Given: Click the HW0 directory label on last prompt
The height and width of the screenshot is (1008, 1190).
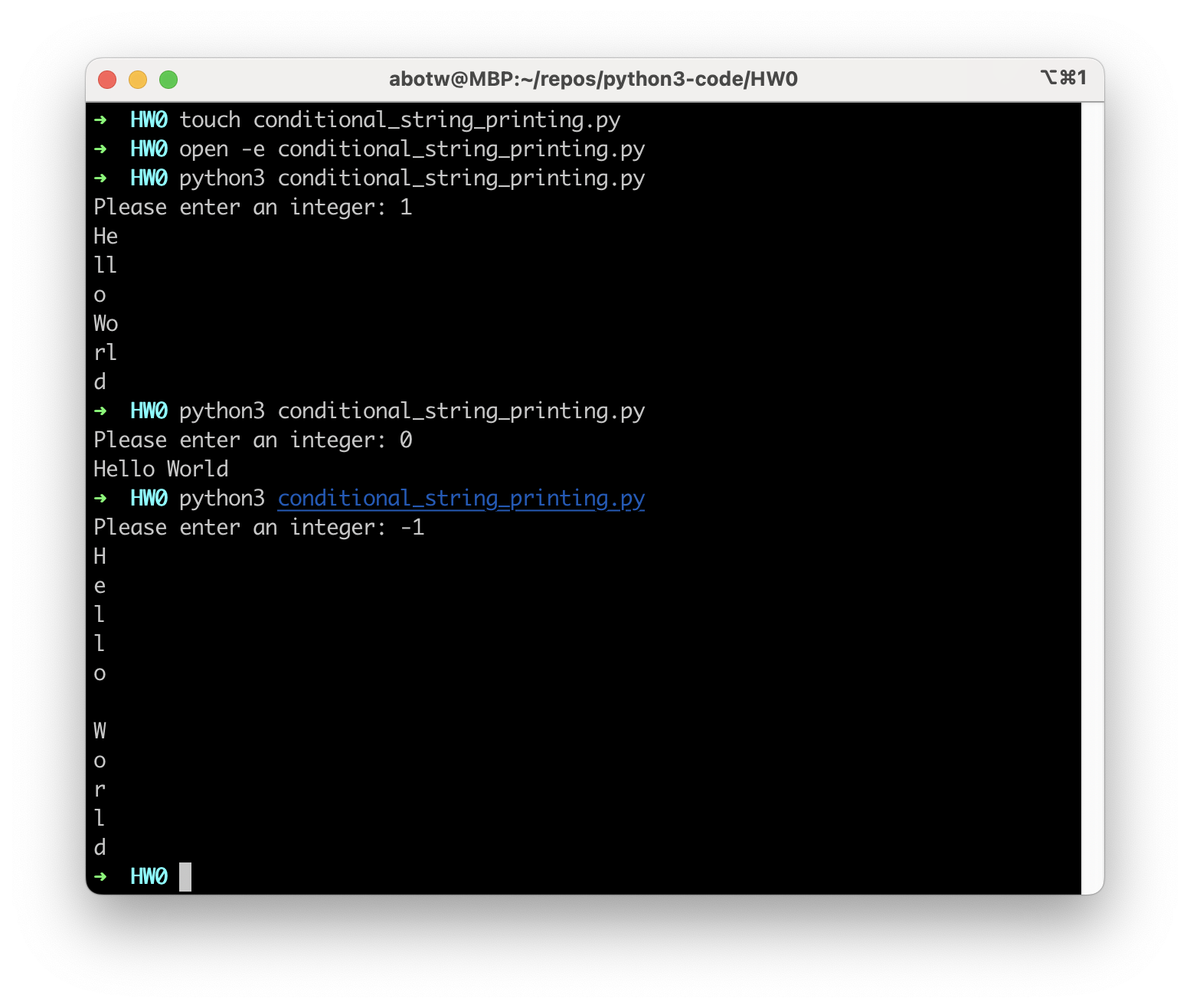Looking at the screenshot, I should pos(149,877).
